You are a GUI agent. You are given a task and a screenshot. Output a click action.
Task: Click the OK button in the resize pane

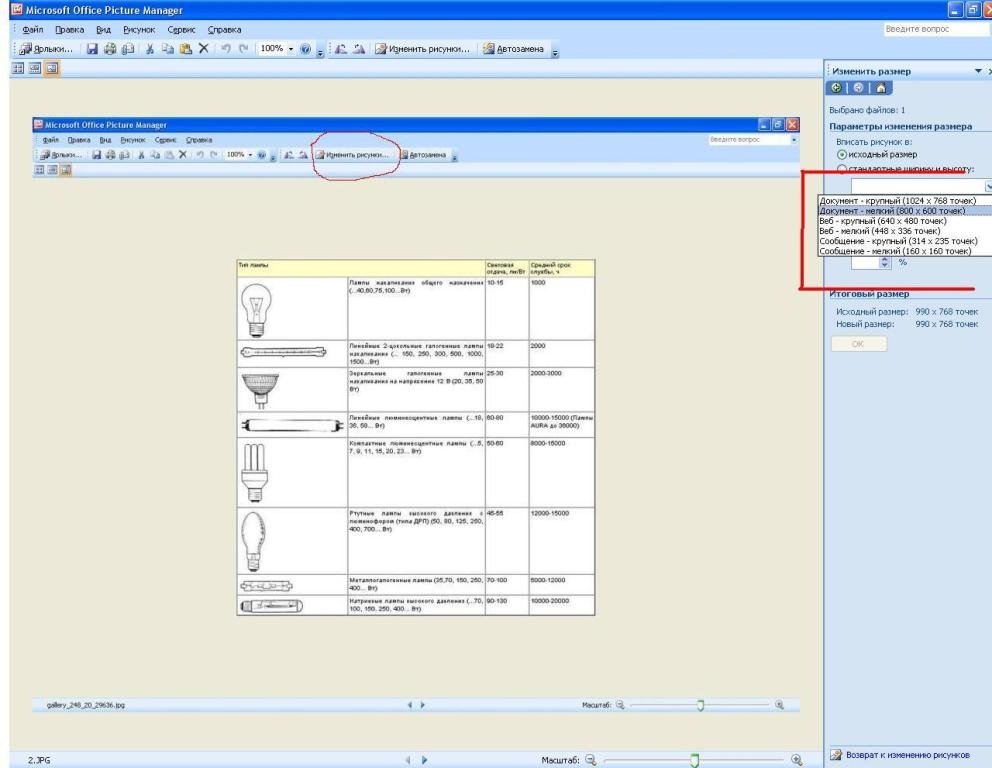coord(859,344)
